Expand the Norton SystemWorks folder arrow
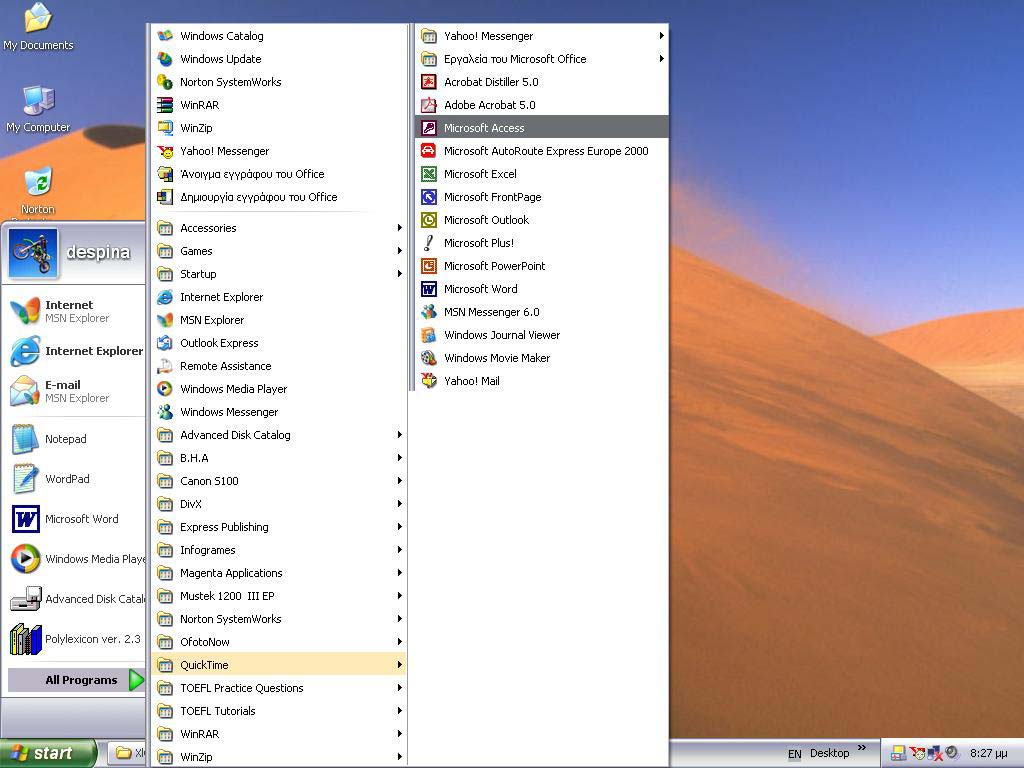The image size is (1024, 768). (400, 619)
